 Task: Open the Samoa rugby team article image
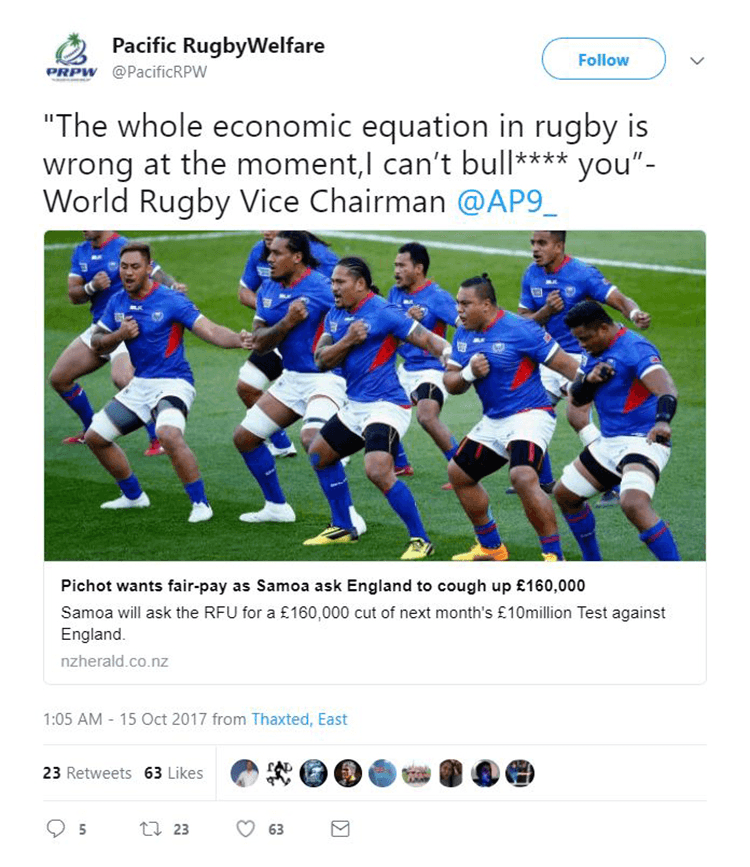pyautogui.click(x=375, y=396)
